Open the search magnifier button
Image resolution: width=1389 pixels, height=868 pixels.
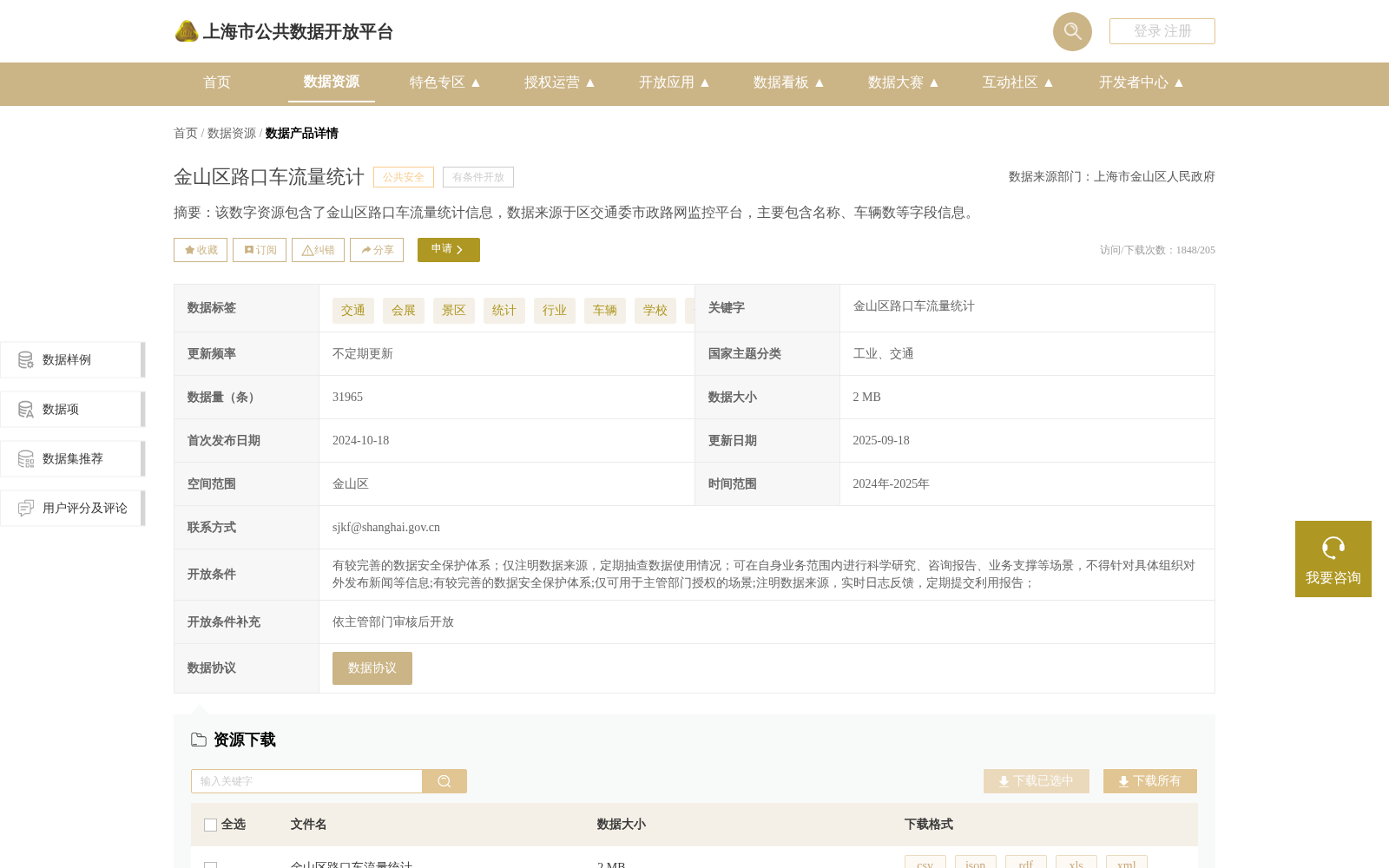pyautogui.click(x=1072, y=31)
